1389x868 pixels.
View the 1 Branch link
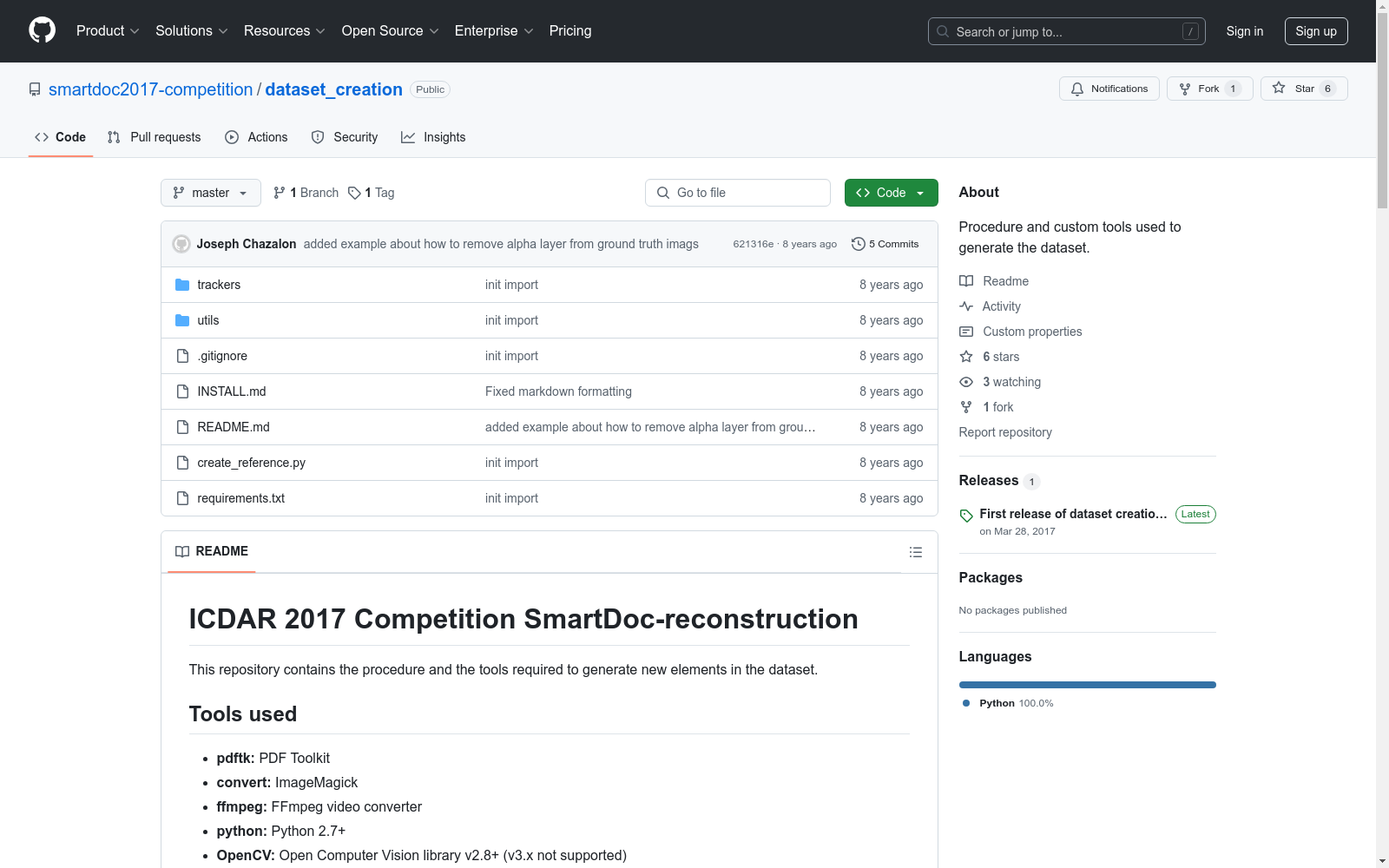[x=306, y=193]
